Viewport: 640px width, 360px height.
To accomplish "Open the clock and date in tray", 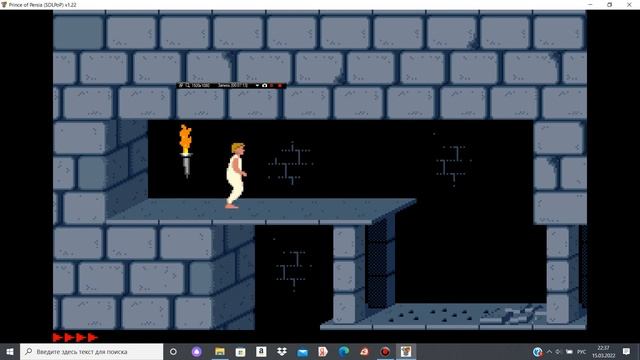I will click(604, 352).
